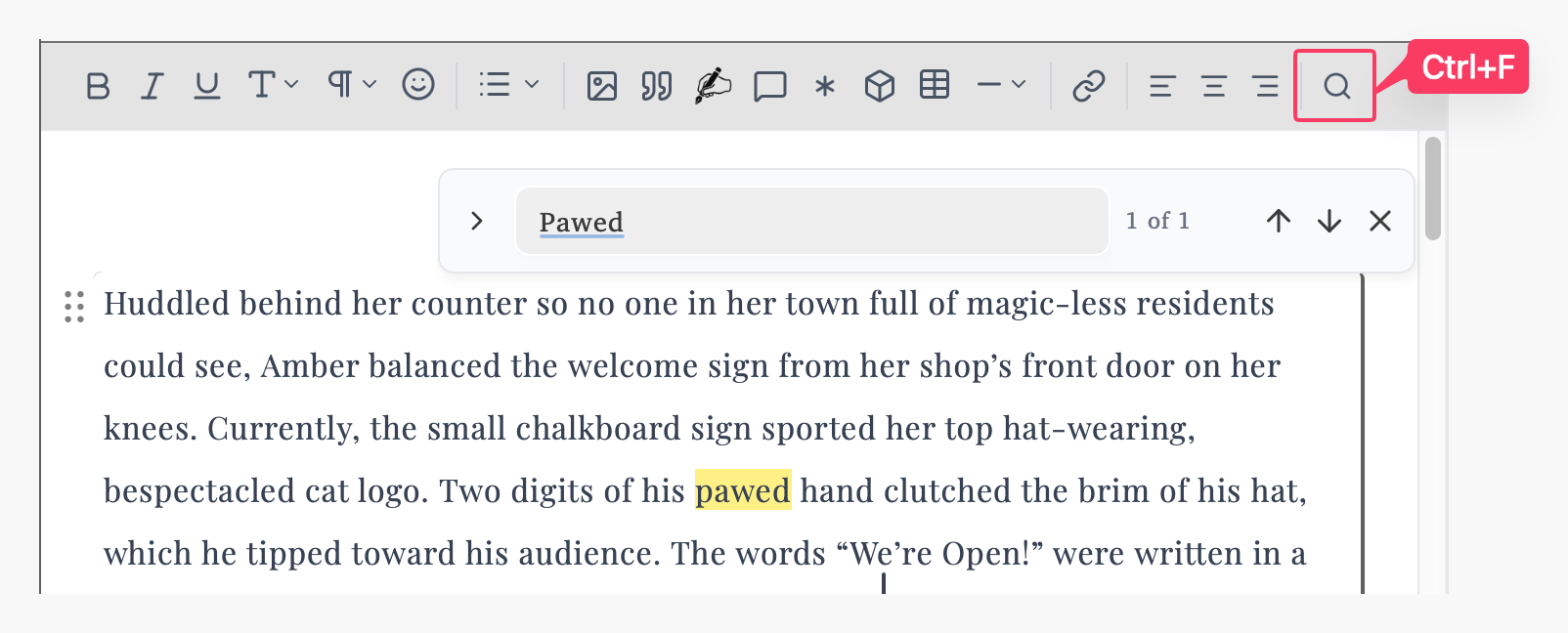Click the editor vertical scrollbar thumb
This screenshot has height=633, width=1568.
point(1433,188)
